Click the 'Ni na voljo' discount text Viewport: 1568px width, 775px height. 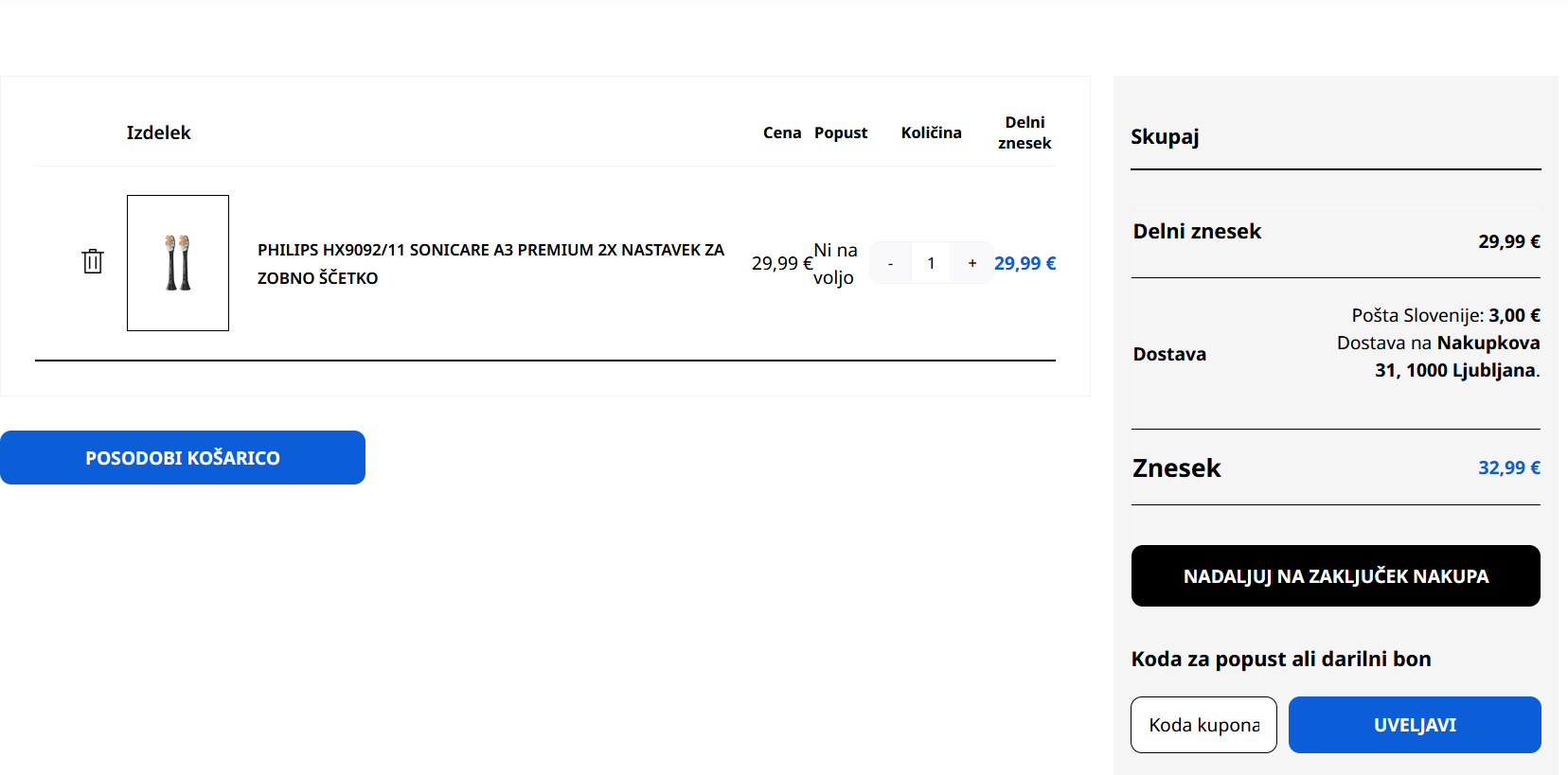[834, 263]
